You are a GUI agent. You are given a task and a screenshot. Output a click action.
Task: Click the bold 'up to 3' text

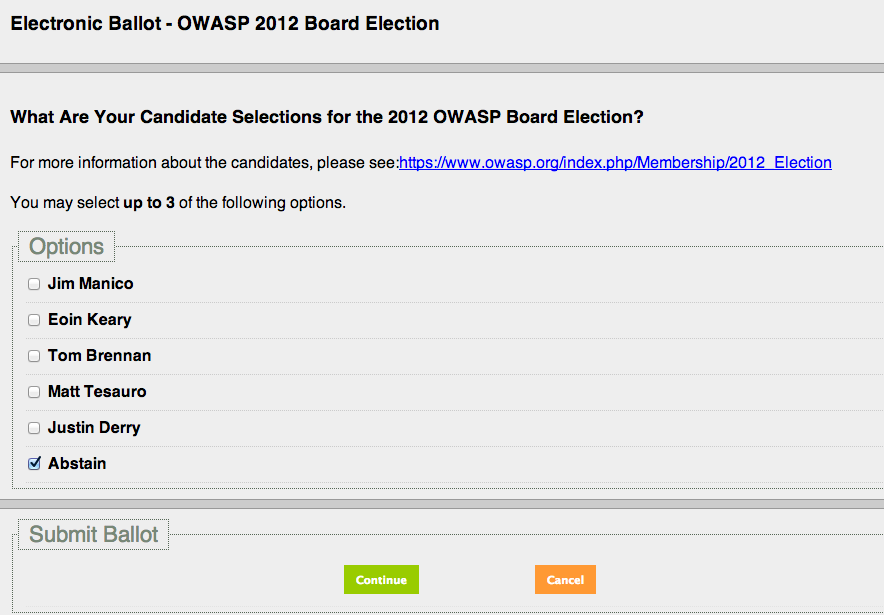(149, 203)
